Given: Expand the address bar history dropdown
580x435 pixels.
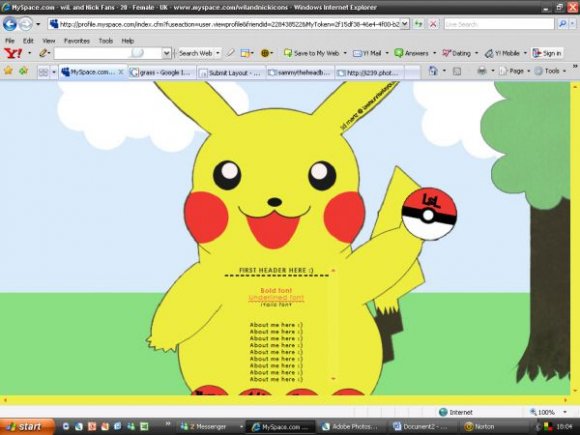Looking at the screenshot, I should [x=405, y=24].
